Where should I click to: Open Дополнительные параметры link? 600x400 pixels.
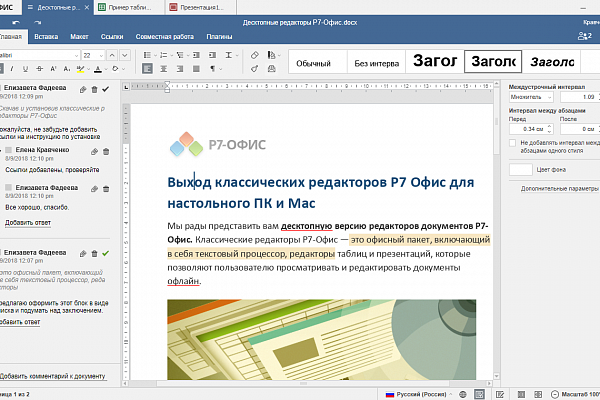coord(559,189)
